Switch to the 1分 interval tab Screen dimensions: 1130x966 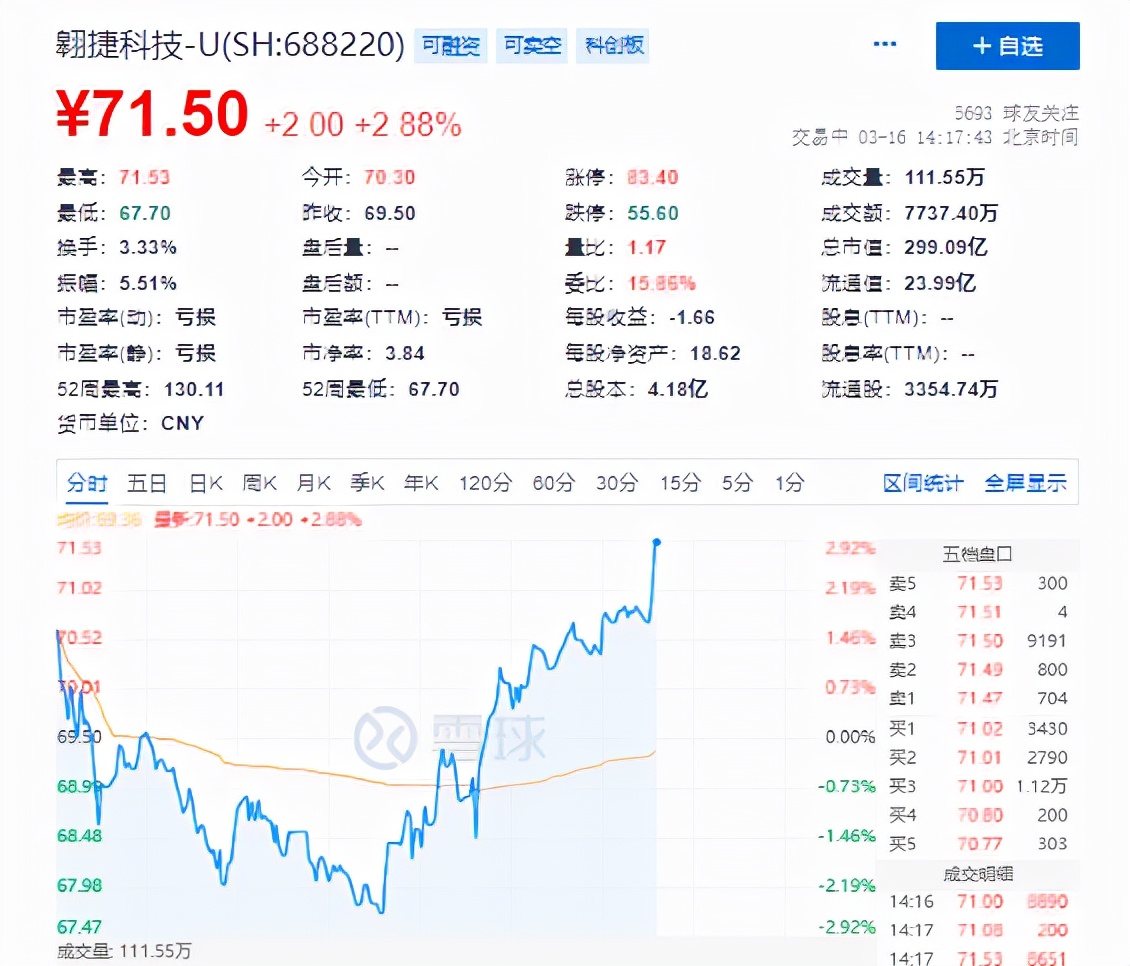[x=789, y=483]
